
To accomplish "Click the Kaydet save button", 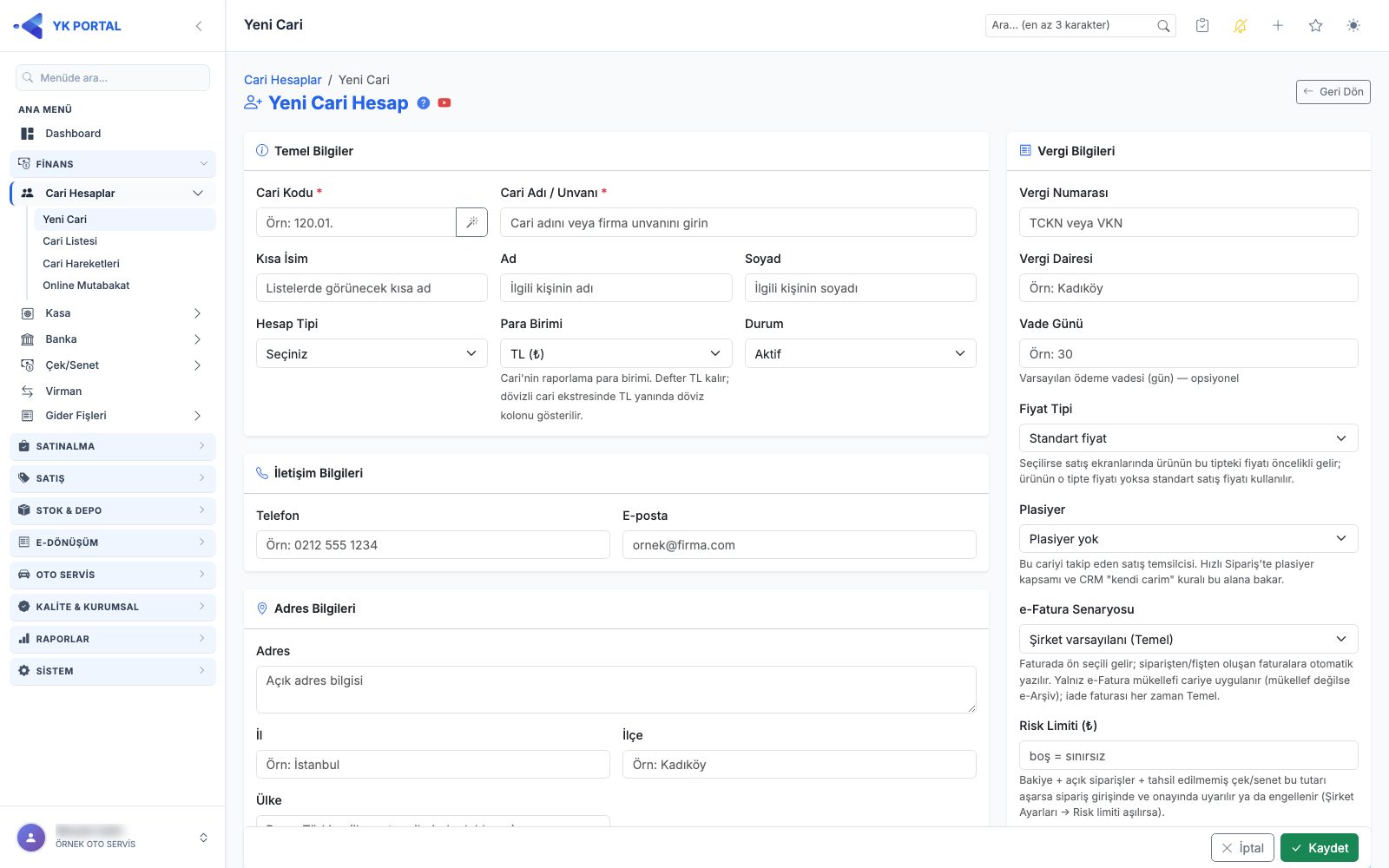I will [x=1319, y=847].
